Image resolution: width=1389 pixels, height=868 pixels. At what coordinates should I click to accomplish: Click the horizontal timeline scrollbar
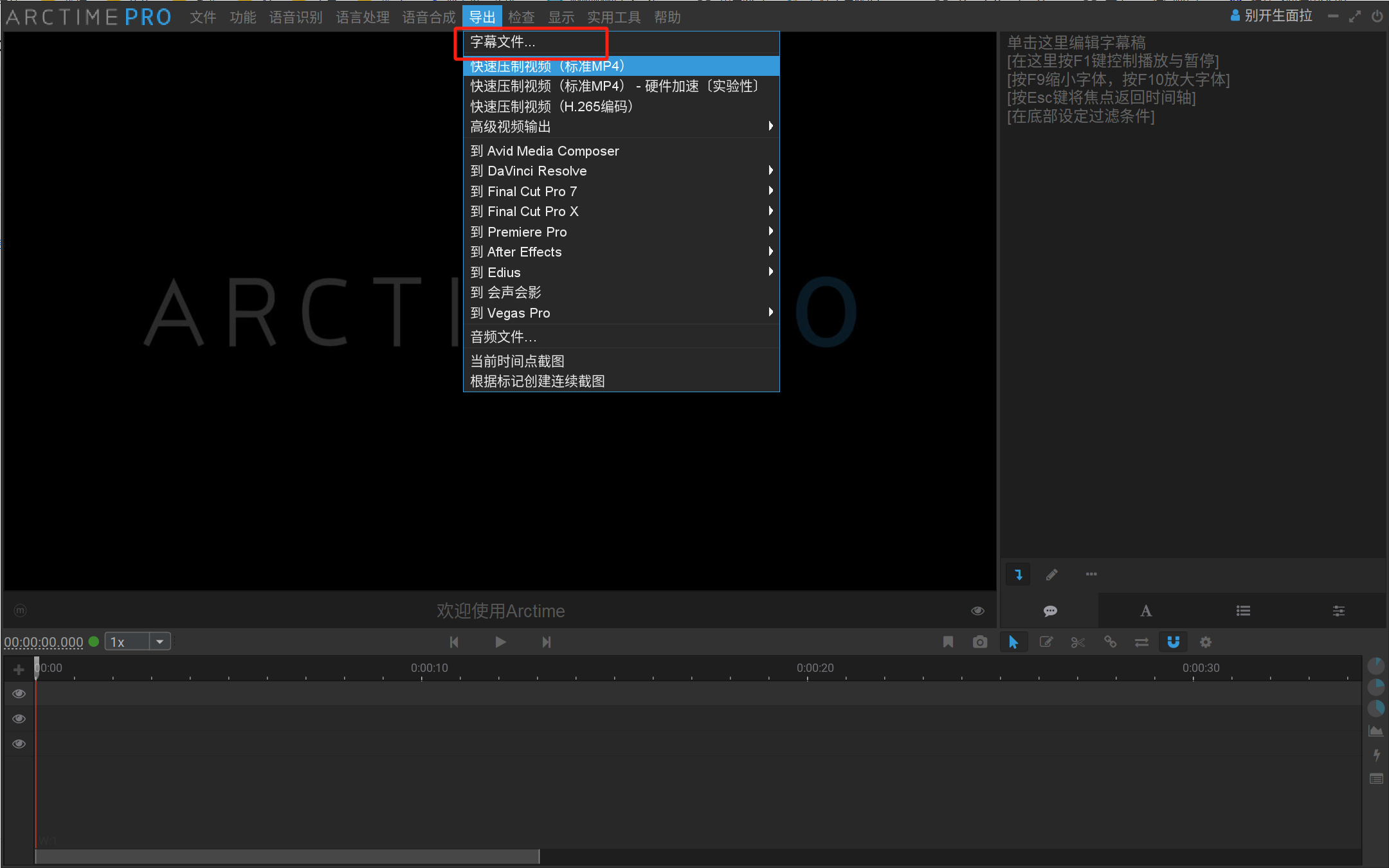287,856
